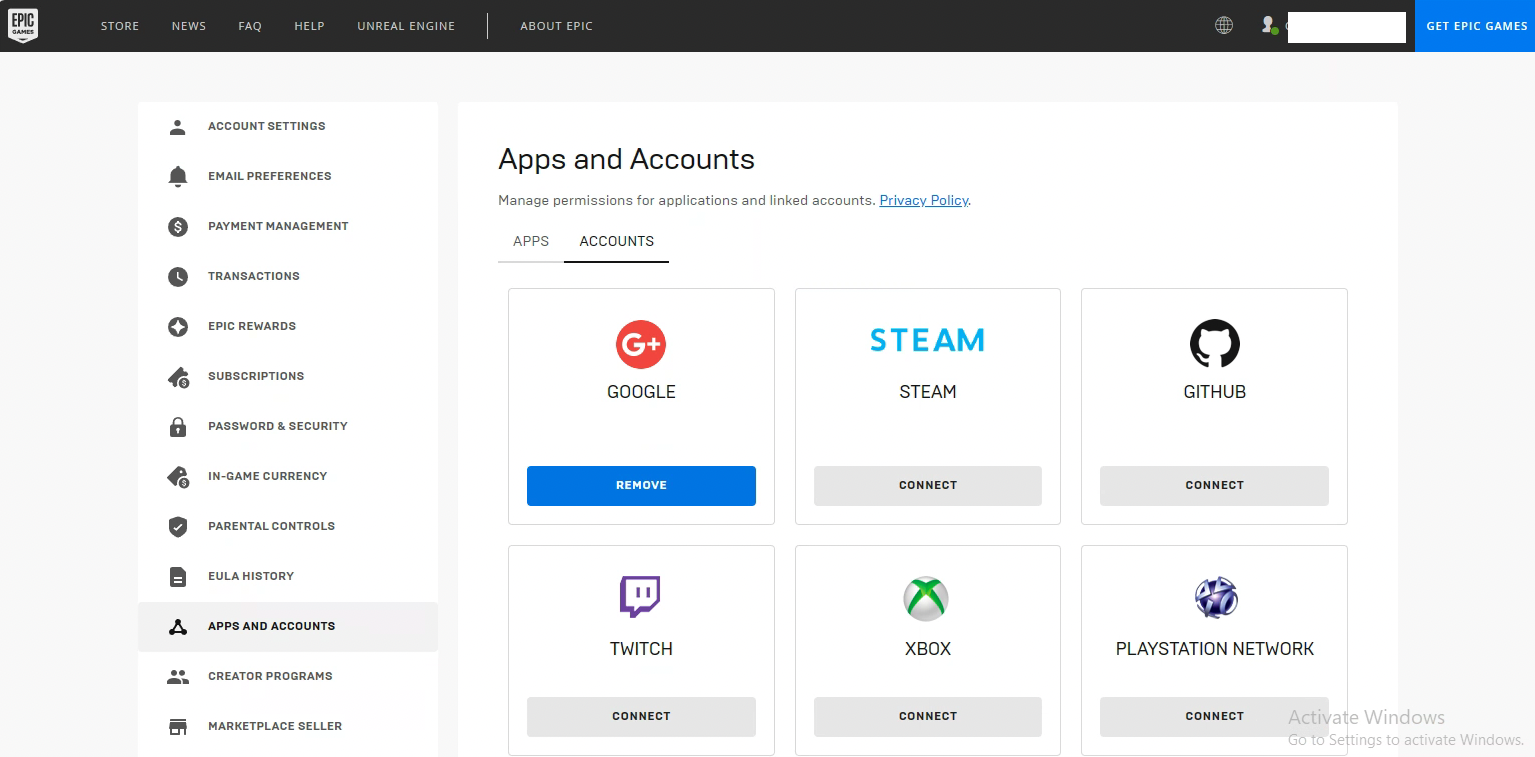
Task: Click the Apps and Accounts nodes icon
Action: point(178,627)
